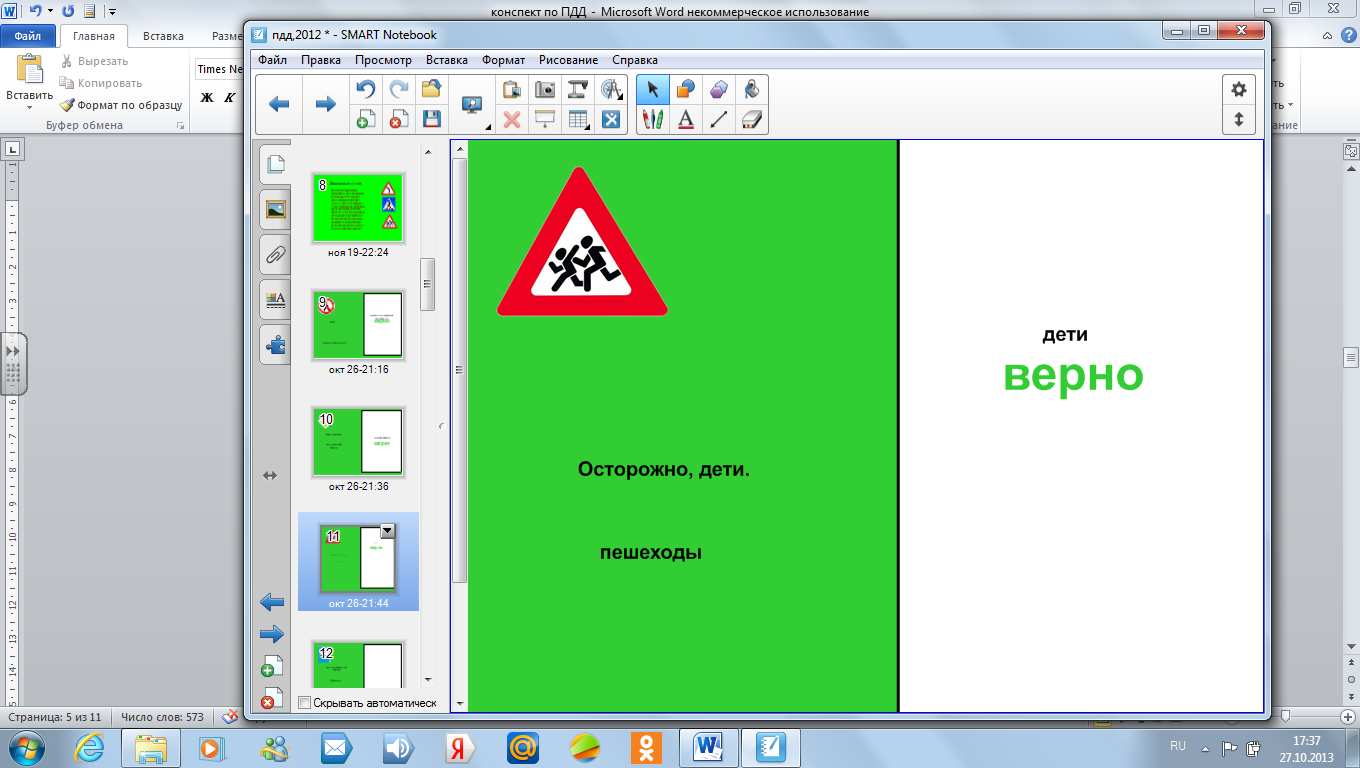Open Add-ons puzzle piece tab
The image size is (1360, 768).
point(274,345)
